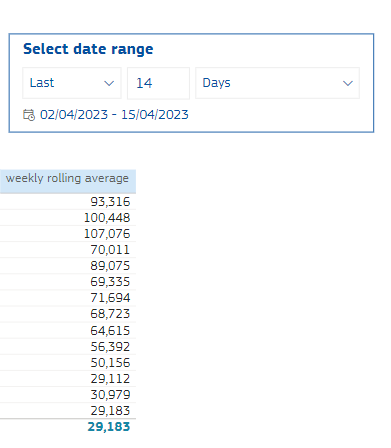Click the bold total value 29,183
This screenshot has width=391, height=448.
click(109, 427)
